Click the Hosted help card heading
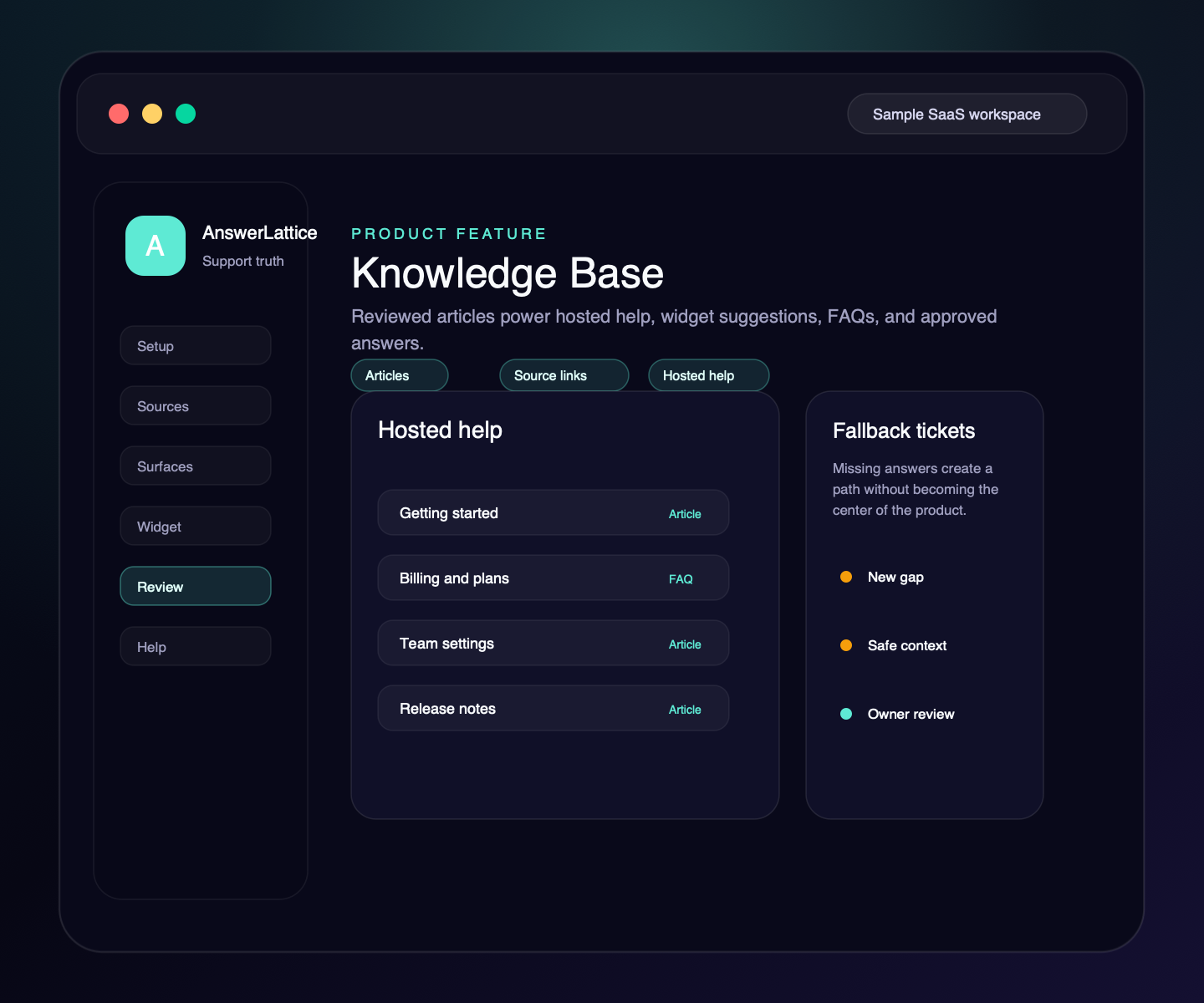Image resolution: width=1204 pixels, height=1003 pixels. point(440,430)
